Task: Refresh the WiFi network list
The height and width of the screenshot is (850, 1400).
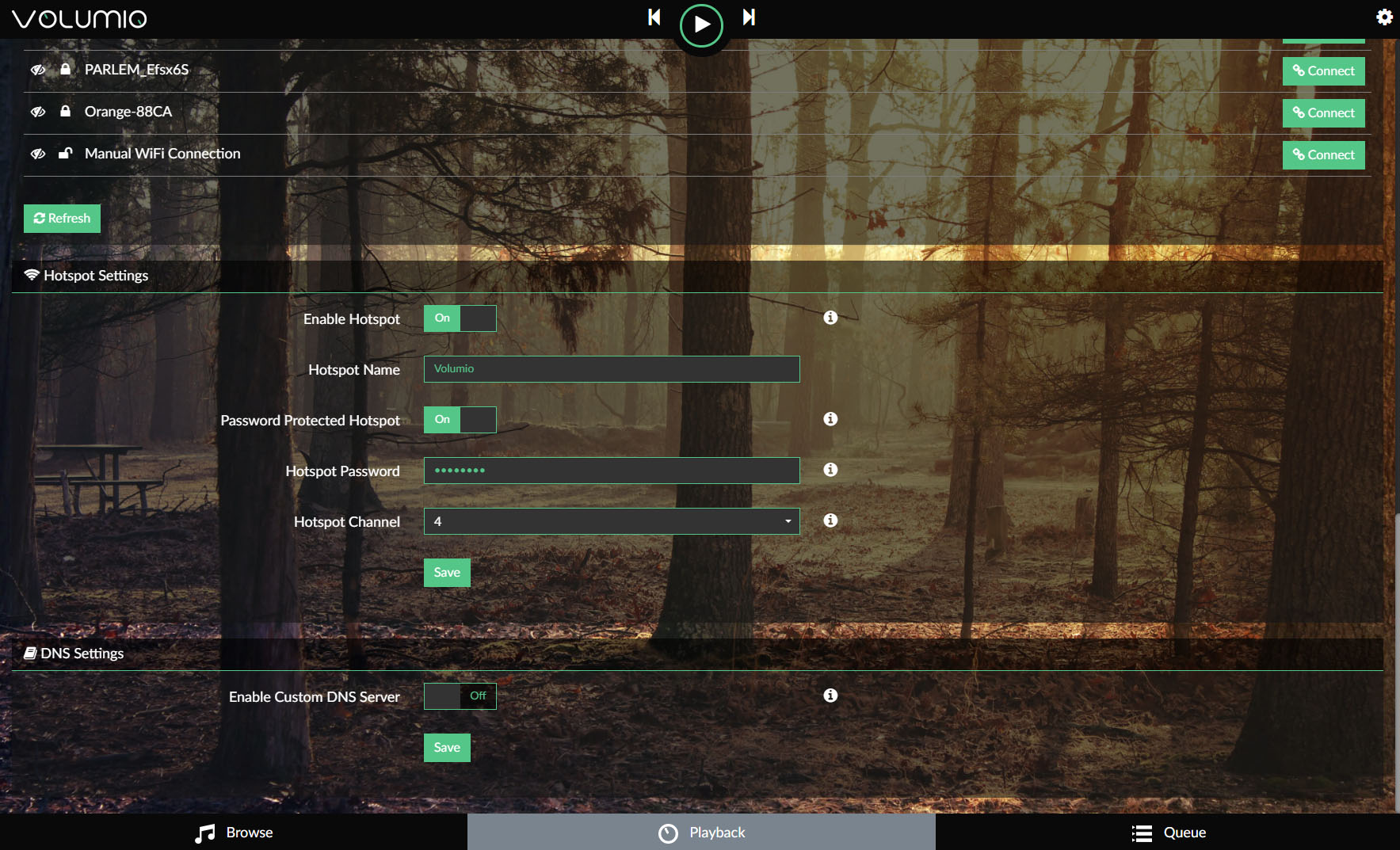Action: click(62, 219)
